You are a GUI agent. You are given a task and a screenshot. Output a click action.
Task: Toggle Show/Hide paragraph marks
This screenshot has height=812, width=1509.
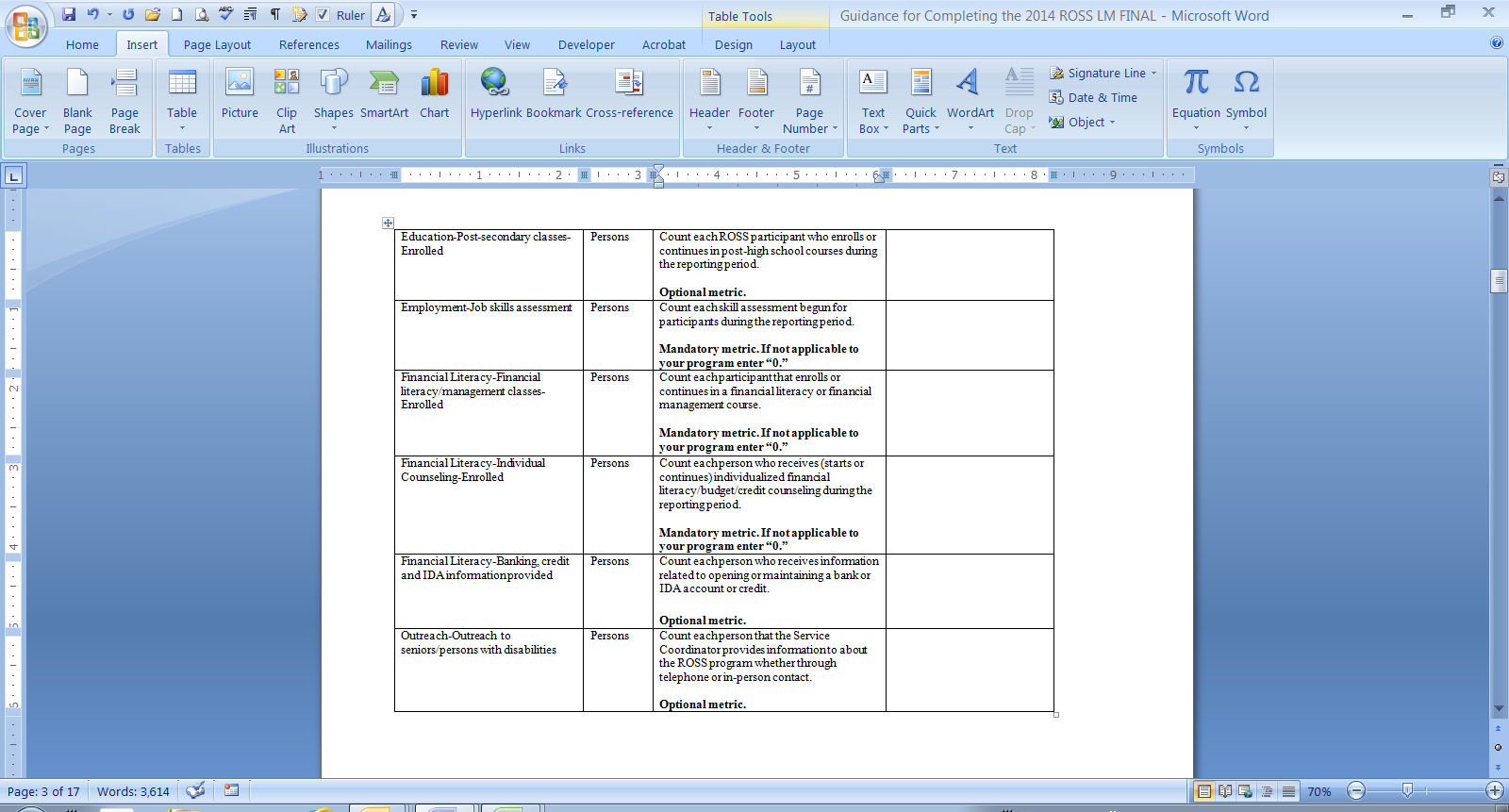(274, 14)
